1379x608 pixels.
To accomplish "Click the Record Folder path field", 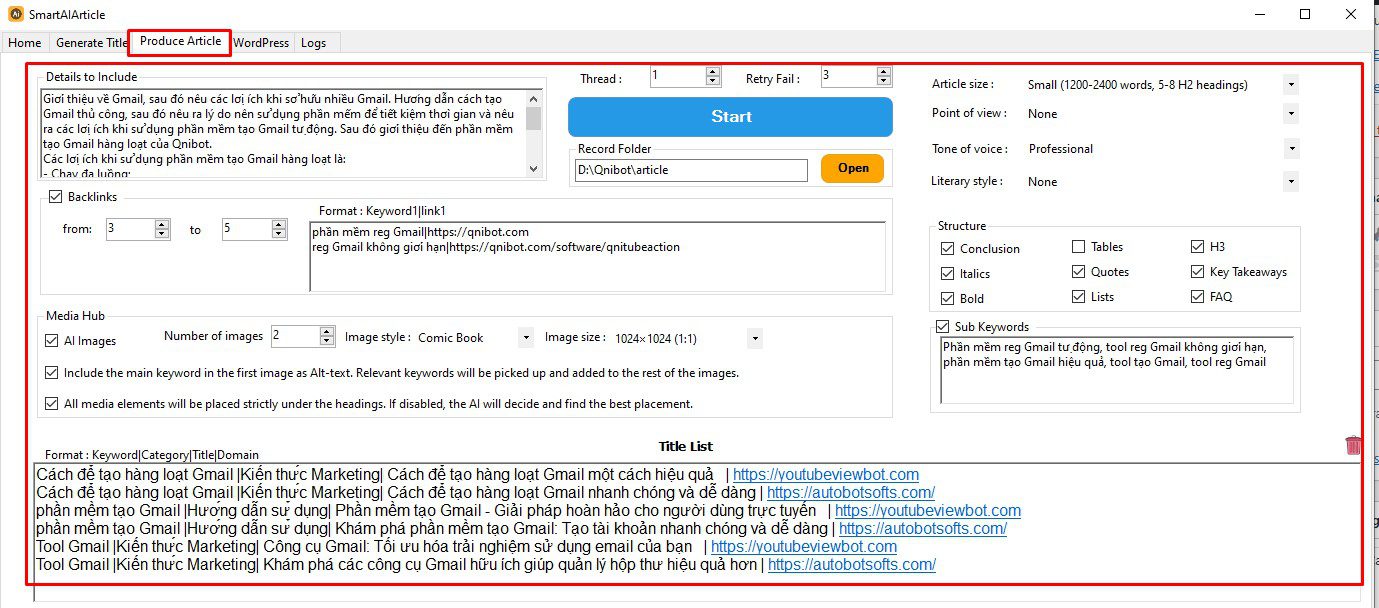I will 691,170.
